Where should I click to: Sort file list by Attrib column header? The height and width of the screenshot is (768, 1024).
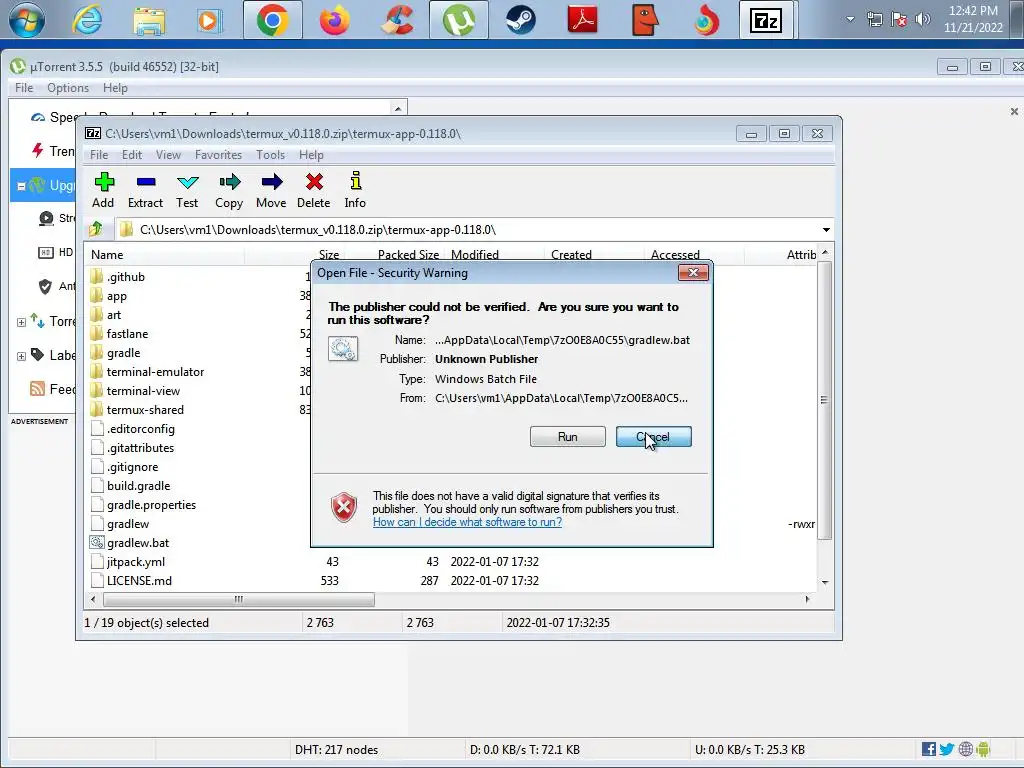[801, 255]
